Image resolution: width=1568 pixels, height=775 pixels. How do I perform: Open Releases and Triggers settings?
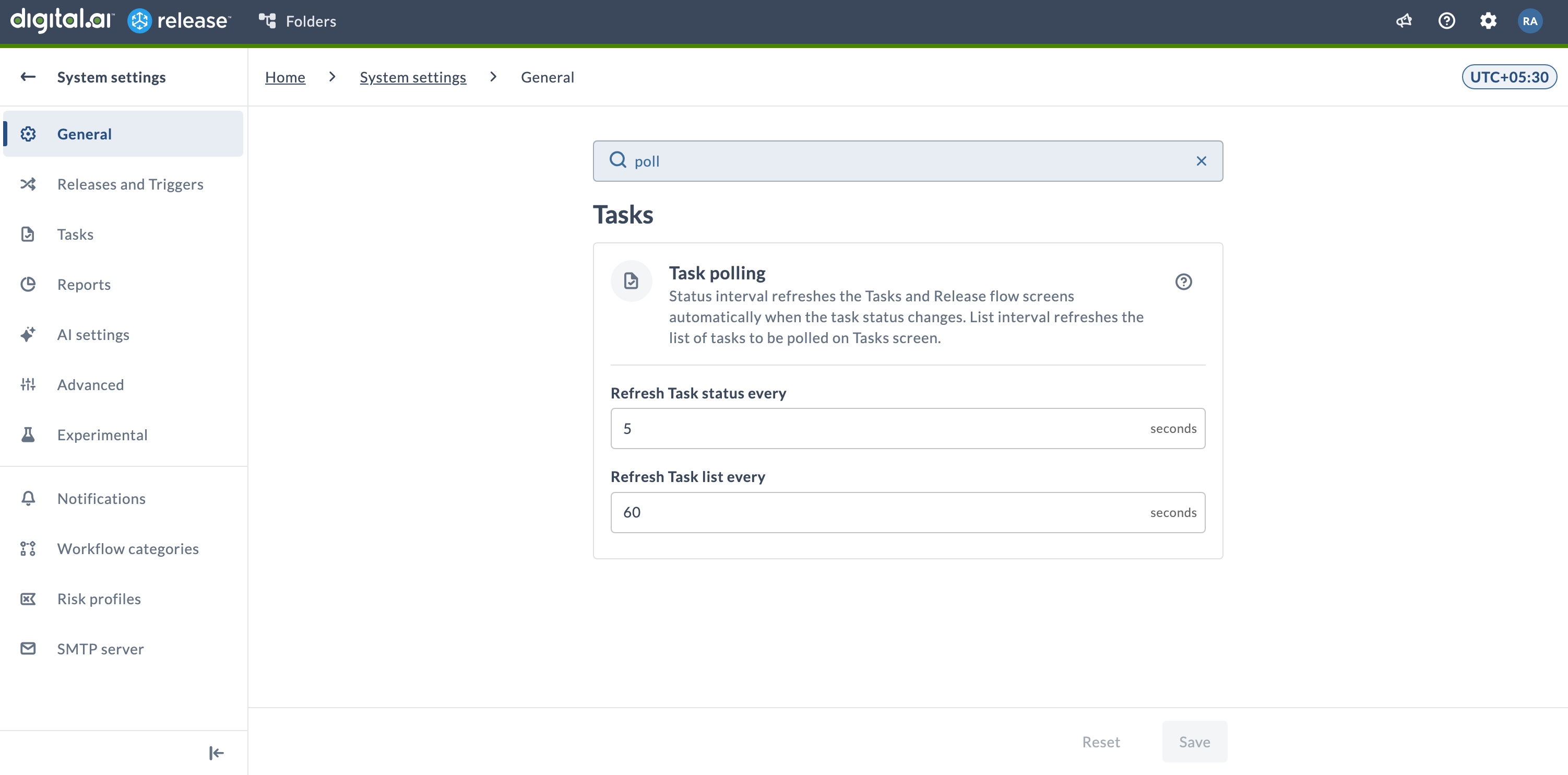(x=123, y=184)
